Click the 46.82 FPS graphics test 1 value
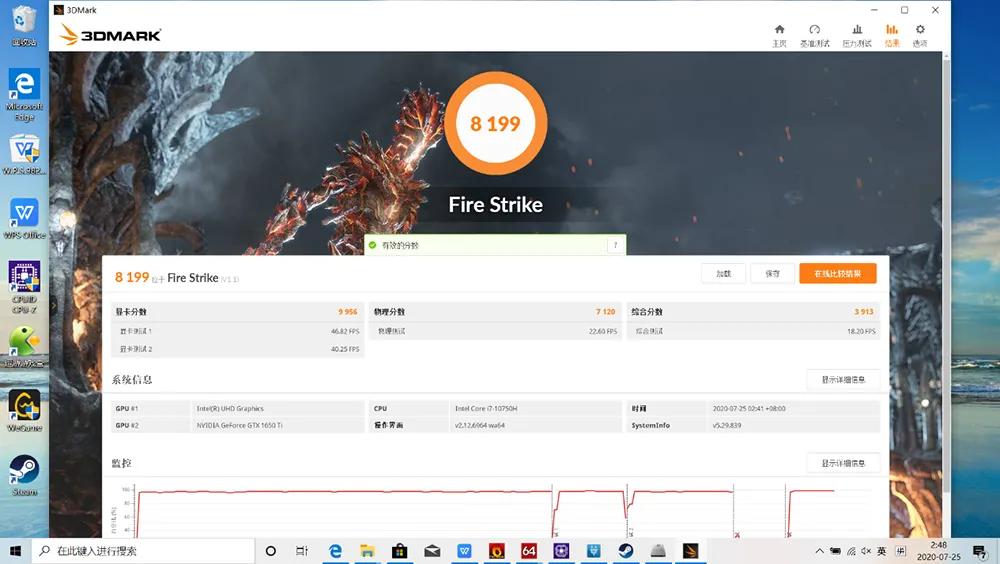 pyautogui.click(x=345, y=331)
